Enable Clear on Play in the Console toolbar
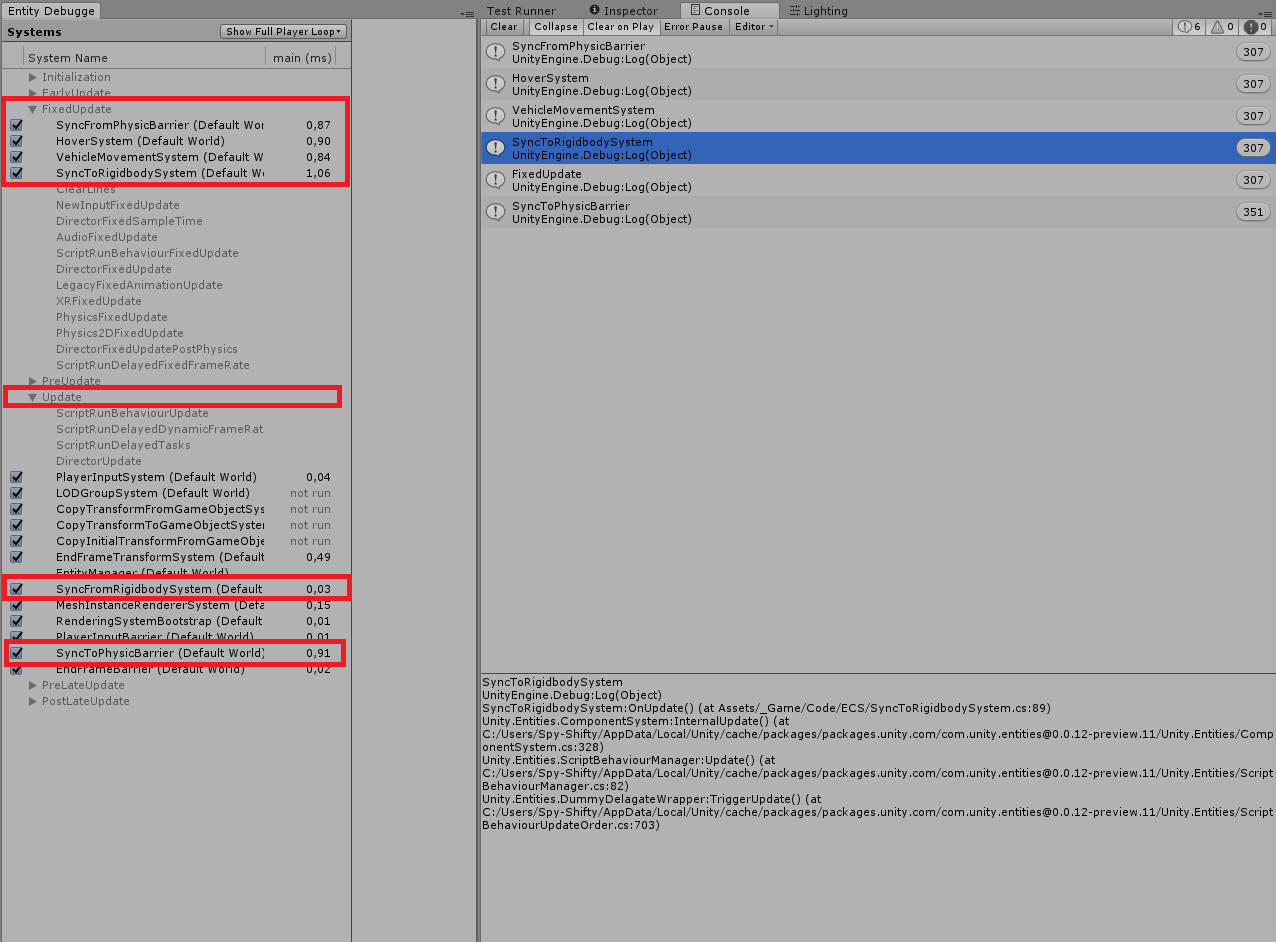 621,27
